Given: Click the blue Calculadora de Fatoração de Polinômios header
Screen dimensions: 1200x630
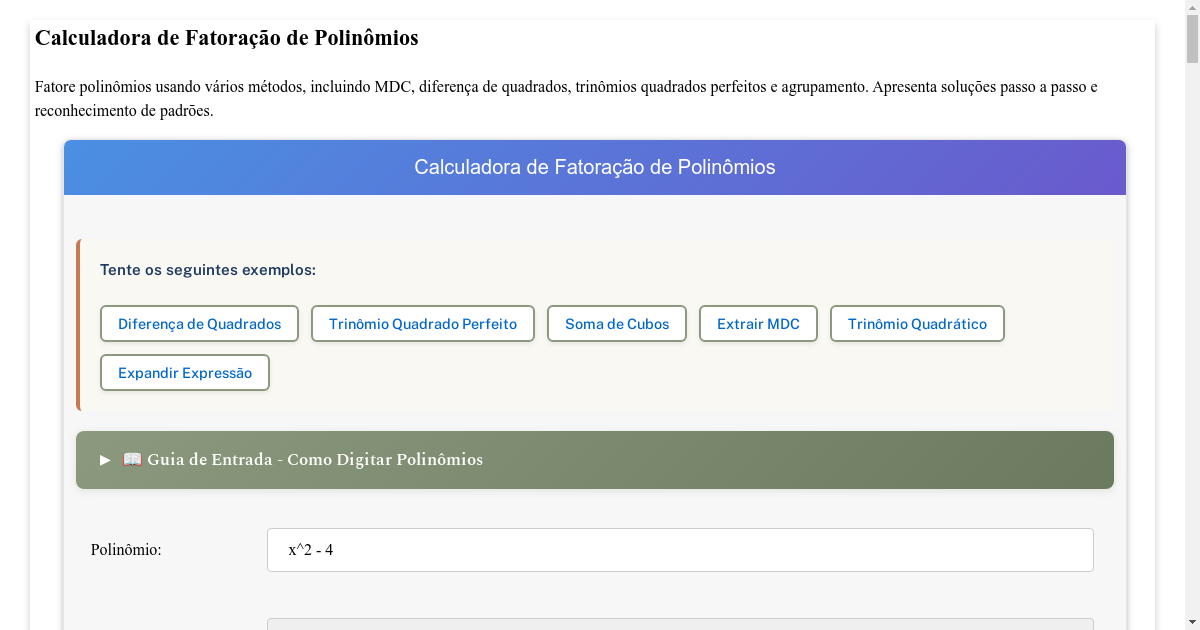Looking at the screenshot, I should tap(594, 167).
